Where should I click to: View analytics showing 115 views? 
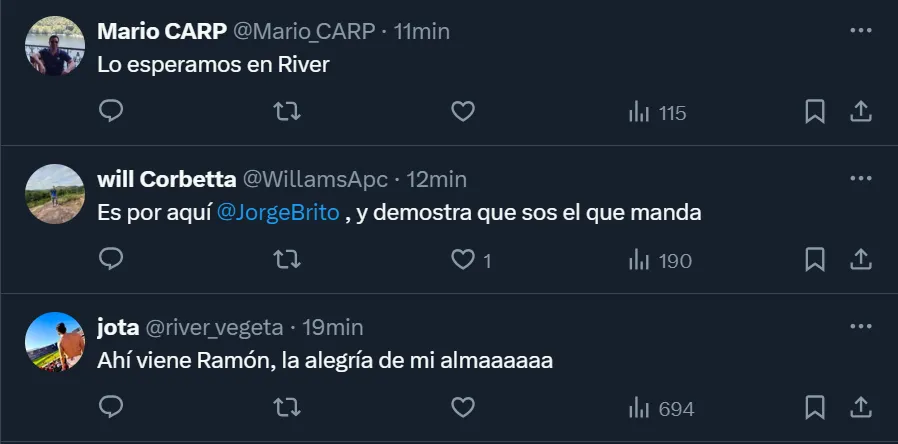coord(657,113)
